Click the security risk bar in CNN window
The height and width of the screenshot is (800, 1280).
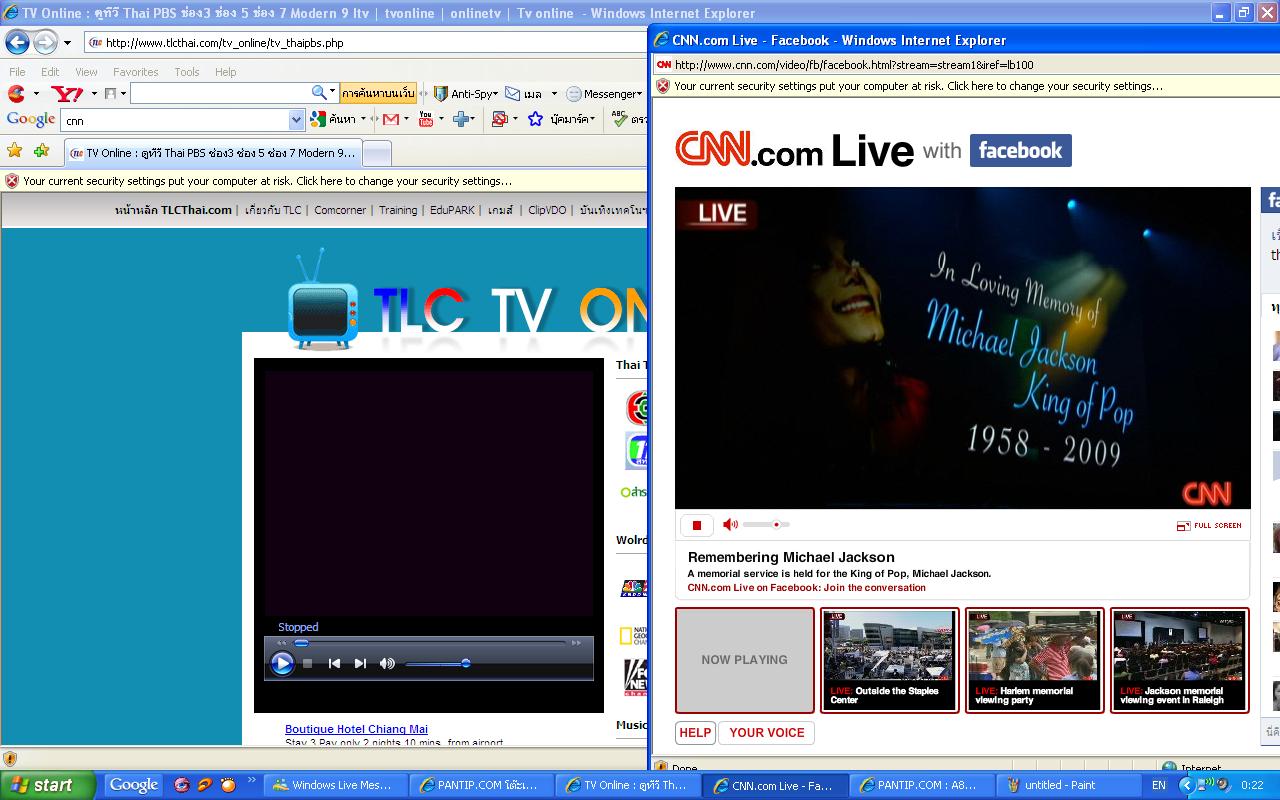(965, 86)
